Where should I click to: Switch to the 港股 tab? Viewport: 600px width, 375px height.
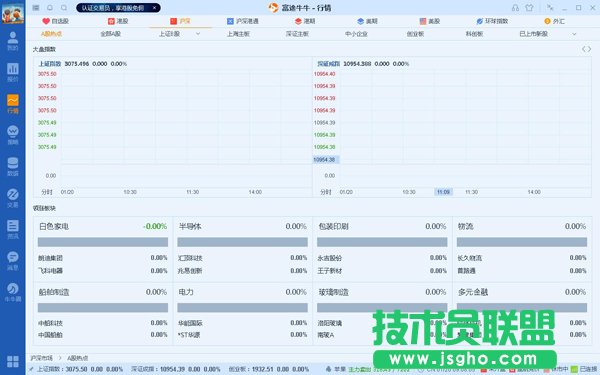point(118,21)
